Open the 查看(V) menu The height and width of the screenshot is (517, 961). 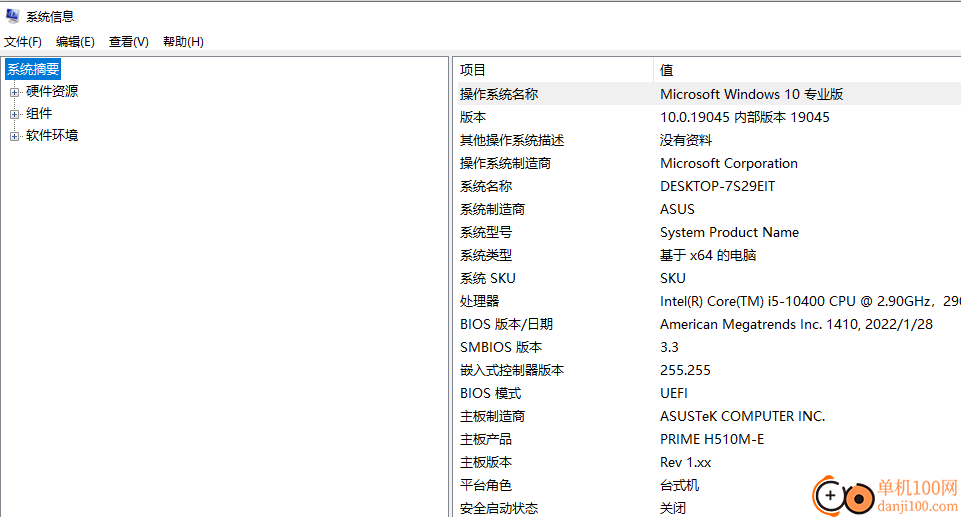click(x=129, y=42)
